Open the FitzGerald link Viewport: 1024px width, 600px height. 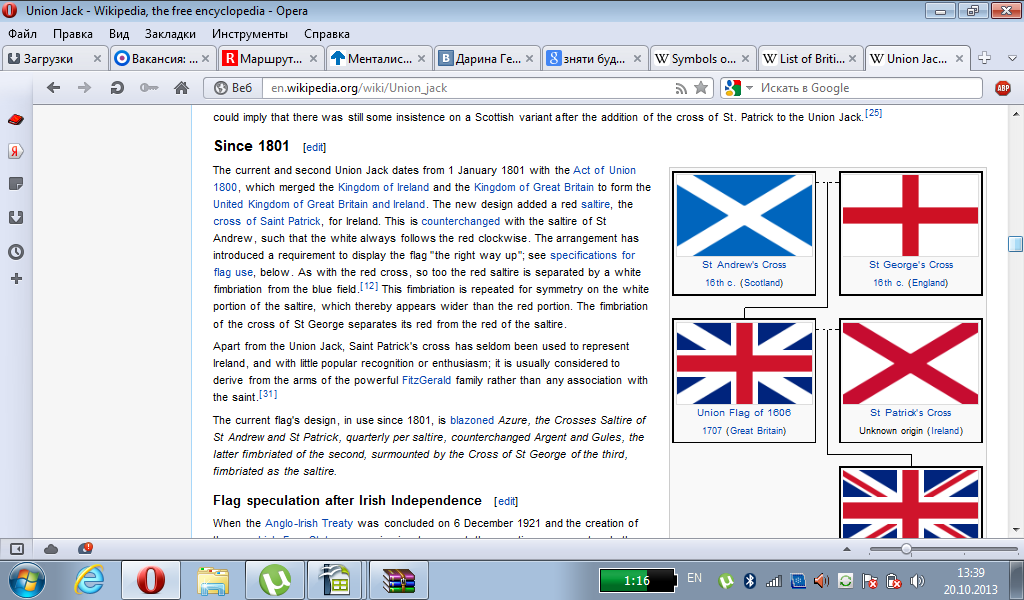click(x=426, y=380)
